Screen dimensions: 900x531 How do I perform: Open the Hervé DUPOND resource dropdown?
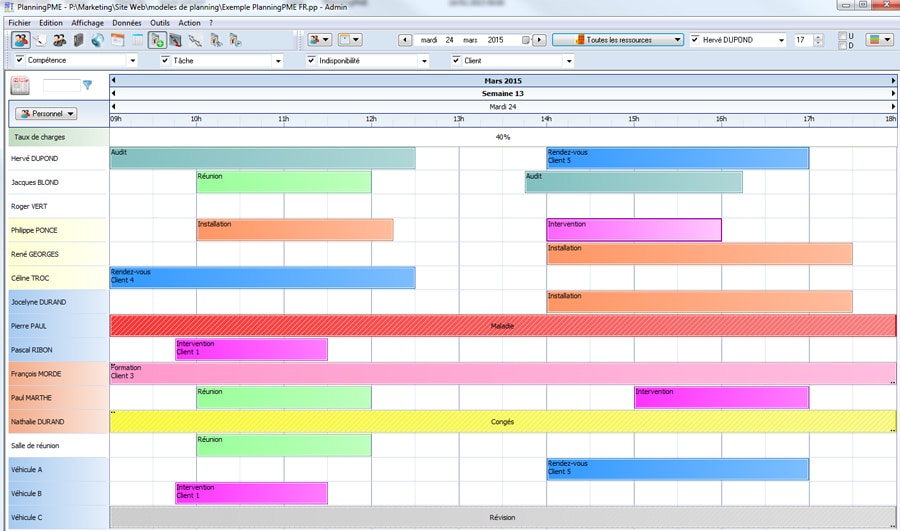[780, 41]
